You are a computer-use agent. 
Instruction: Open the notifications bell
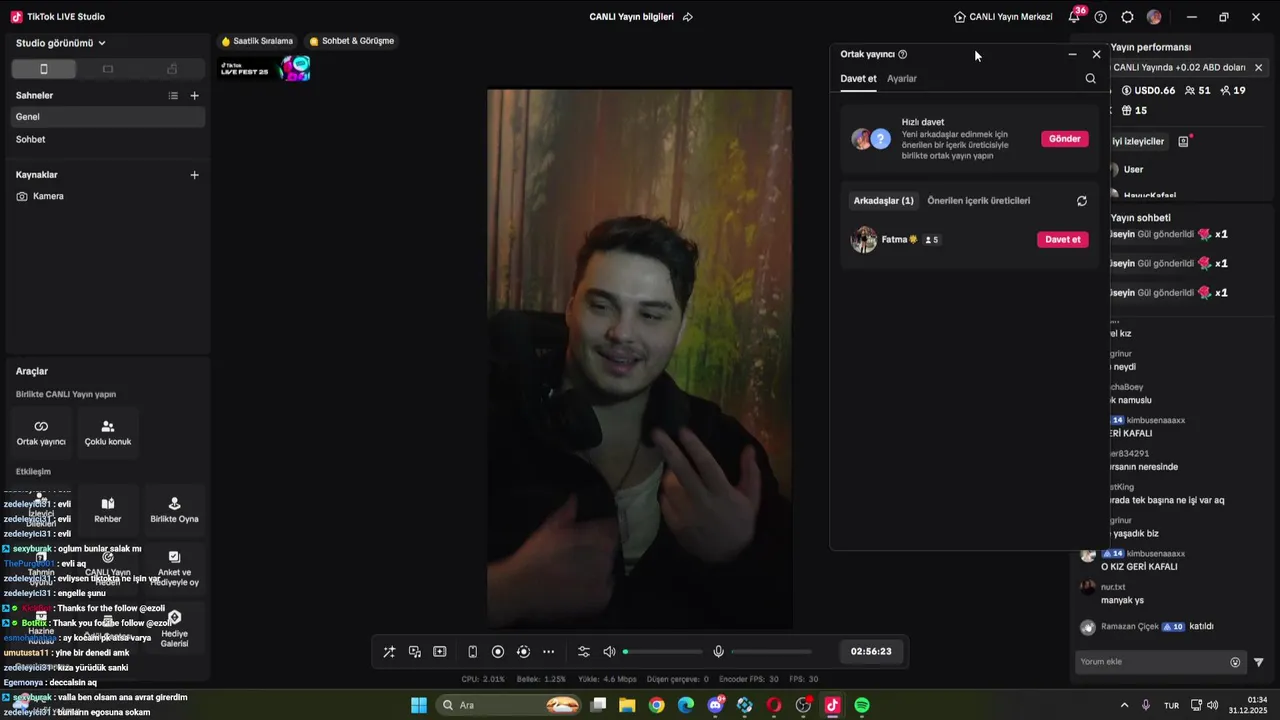[1074, 17]
